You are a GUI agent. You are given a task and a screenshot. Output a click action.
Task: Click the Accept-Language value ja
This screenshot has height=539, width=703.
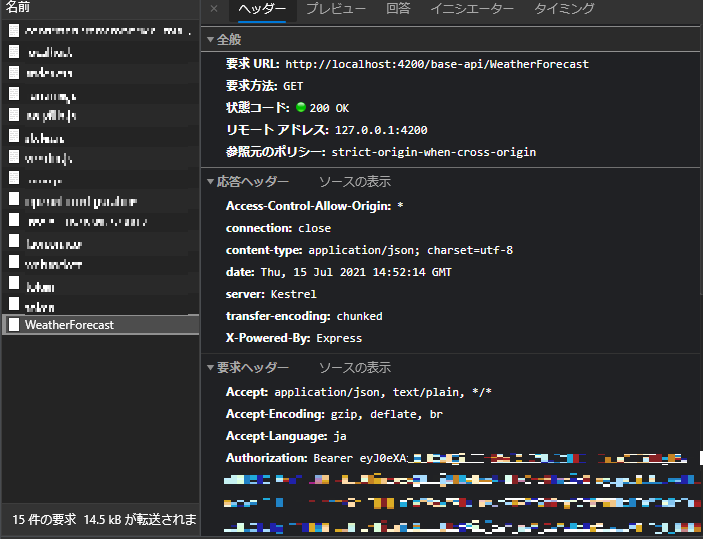click(340, 436)
